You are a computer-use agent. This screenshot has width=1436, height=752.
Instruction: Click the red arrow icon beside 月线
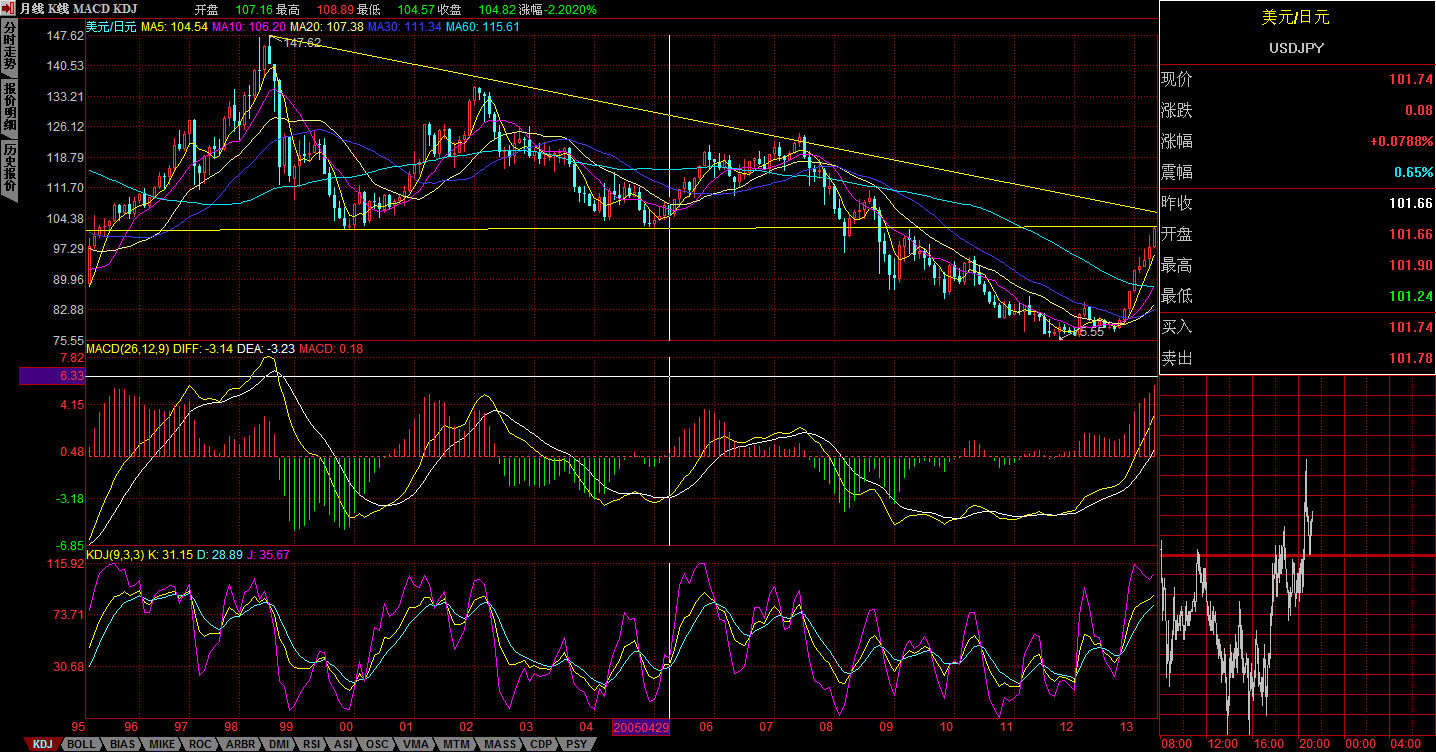point(10,9)
